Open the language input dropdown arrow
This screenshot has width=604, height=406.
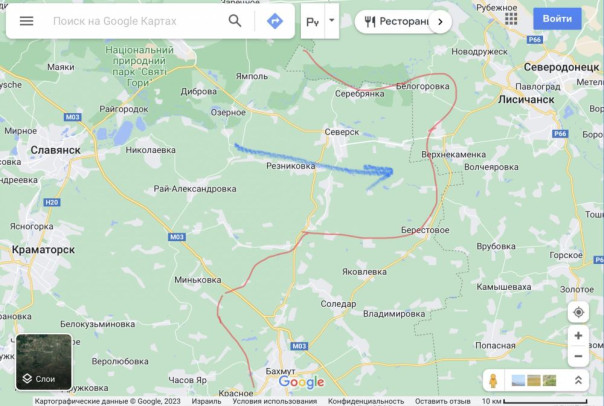pos(332,21)
